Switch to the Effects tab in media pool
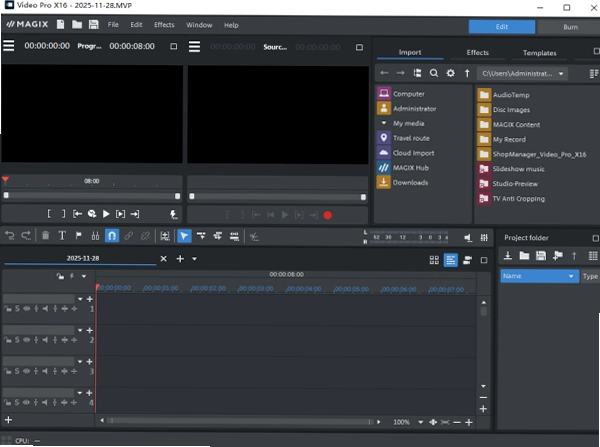The image size is (600, 447). [x=478, y=52]
